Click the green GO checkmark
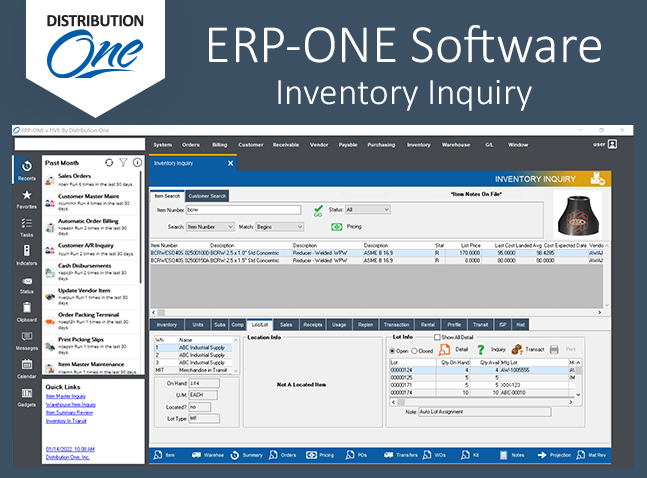The width and height of the screenshot is (647, 478). click(318, 211)
